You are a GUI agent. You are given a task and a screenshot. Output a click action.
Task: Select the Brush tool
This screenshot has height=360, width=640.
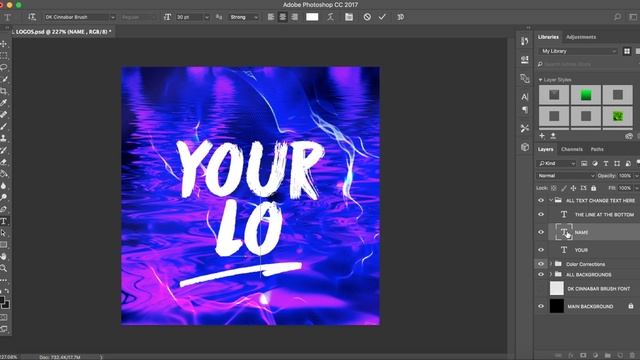[x=4, y=127]
